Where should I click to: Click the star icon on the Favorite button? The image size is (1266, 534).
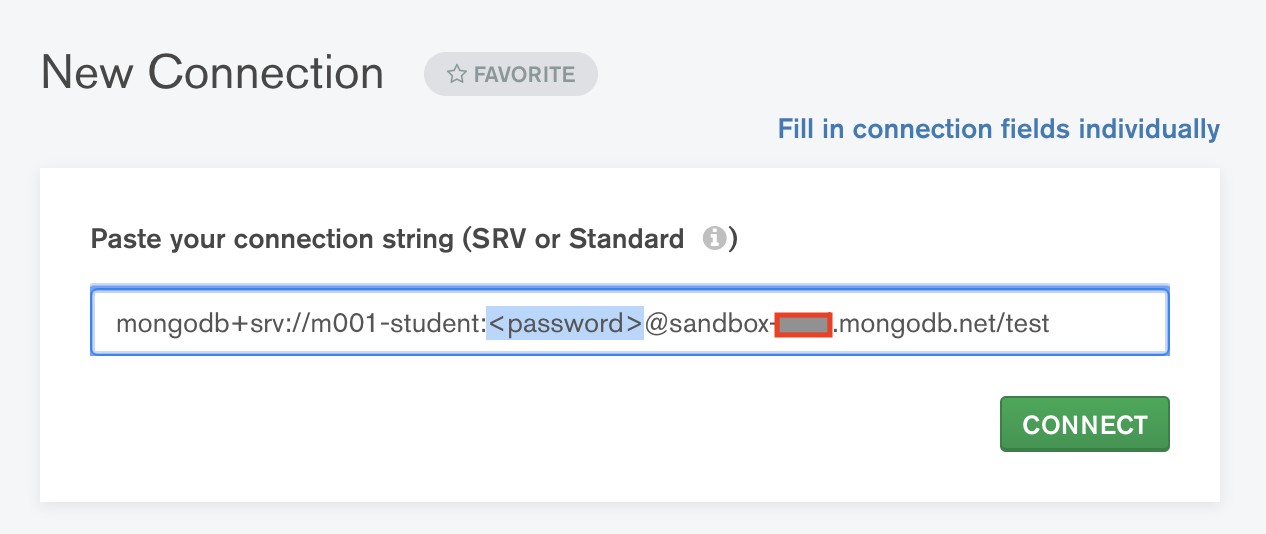coord(457,75)
